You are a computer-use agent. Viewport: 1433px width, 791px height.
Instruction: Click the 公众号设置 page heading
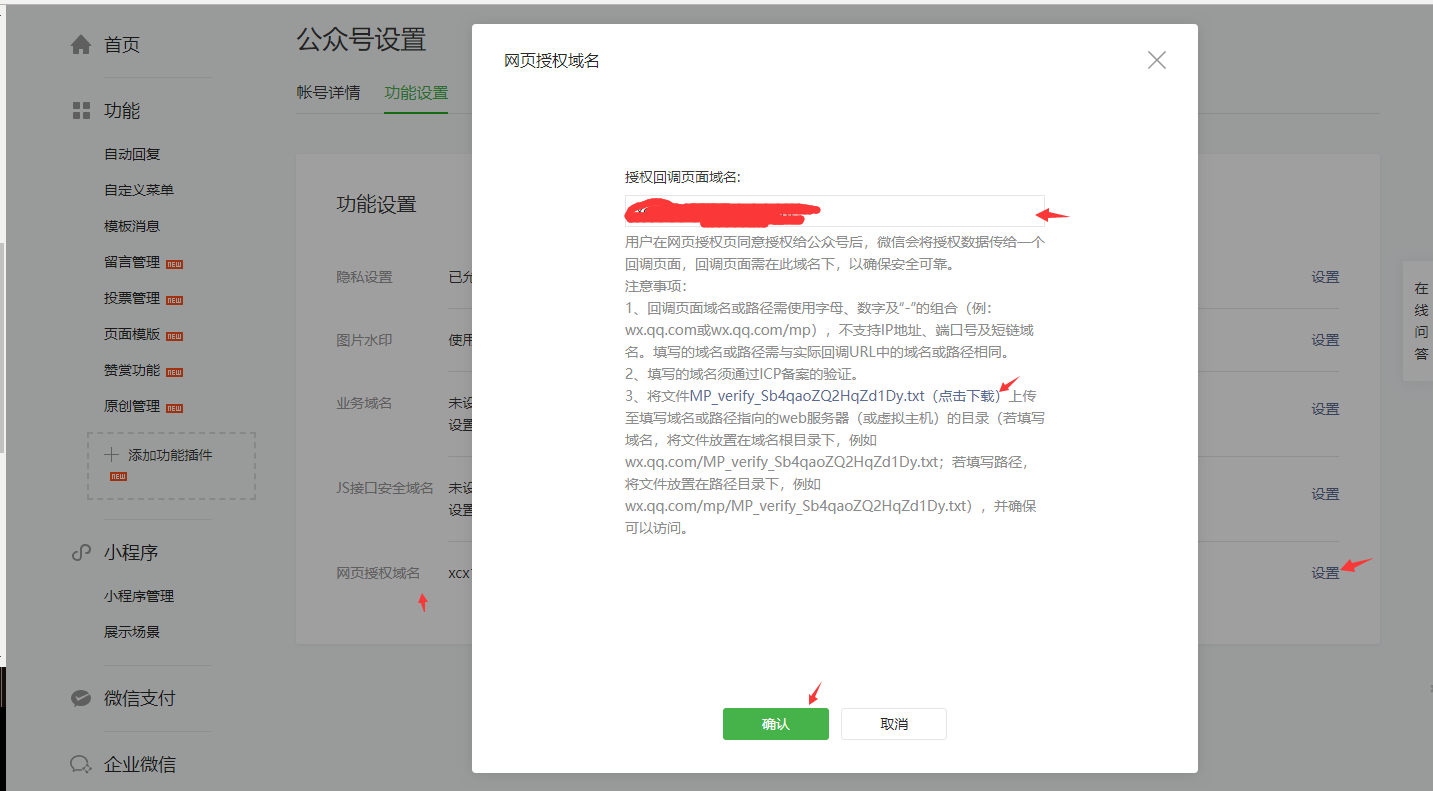click(361, 40)
